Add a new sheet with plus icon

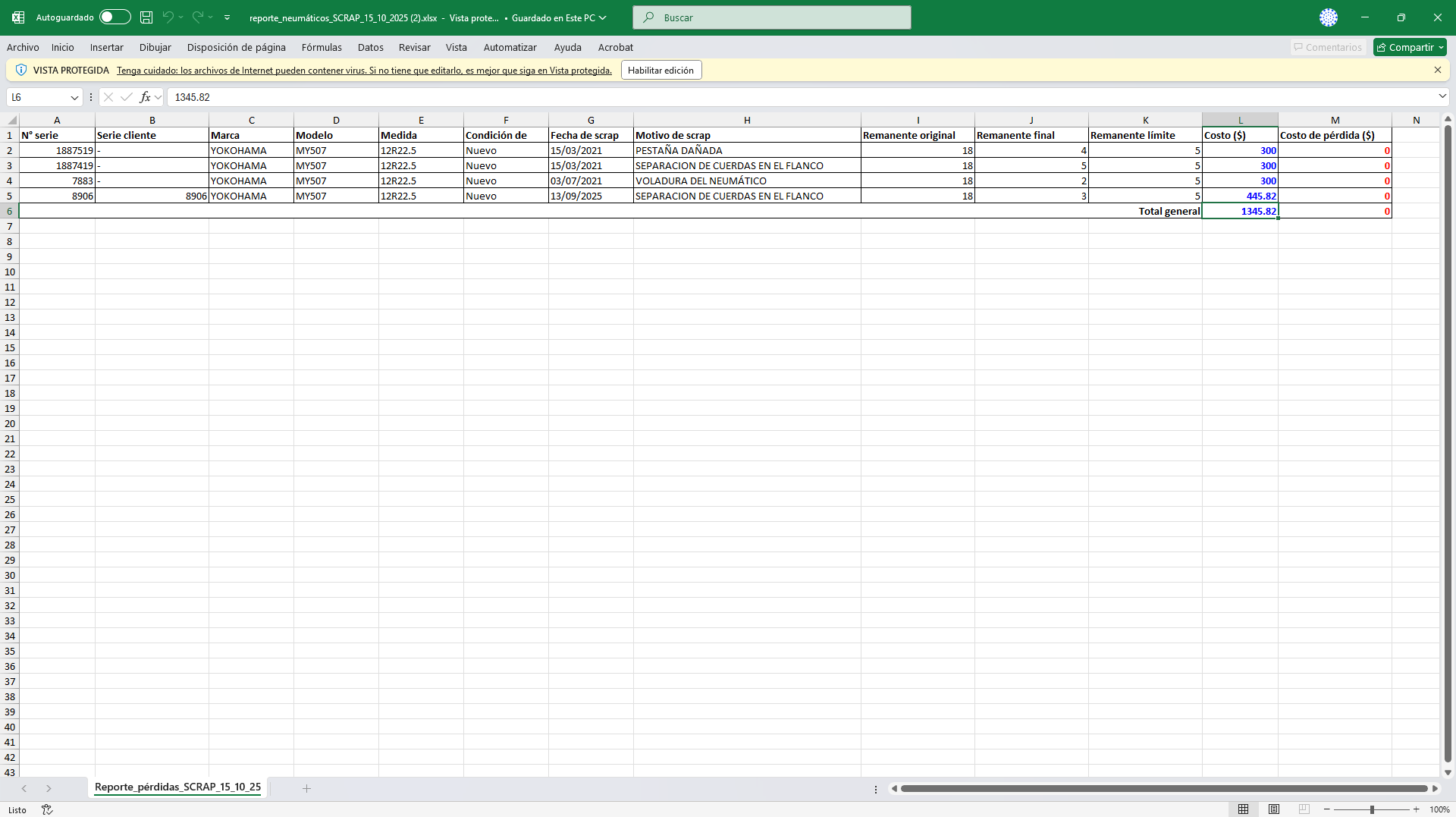tap(306, 788)
